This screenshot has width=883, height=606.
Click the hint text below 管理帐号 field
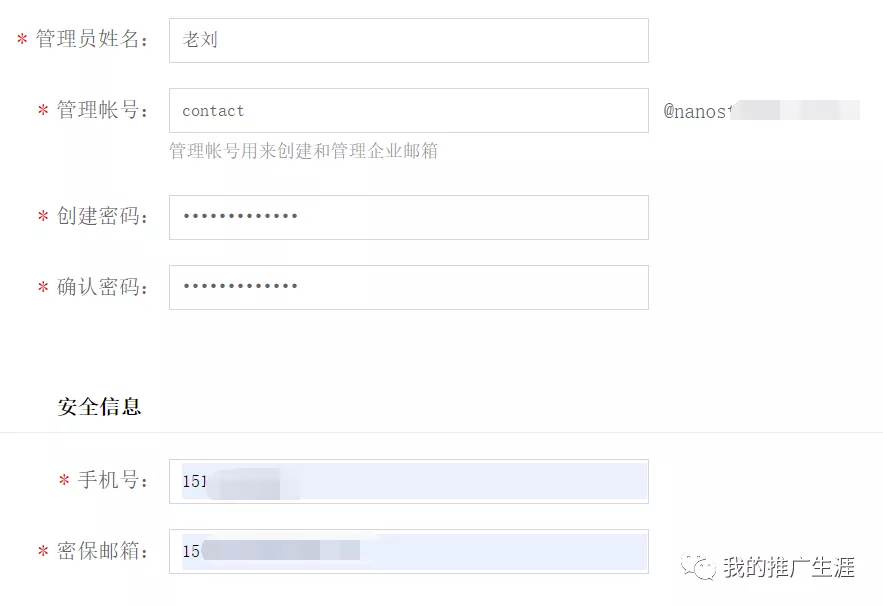pos(303,151)
